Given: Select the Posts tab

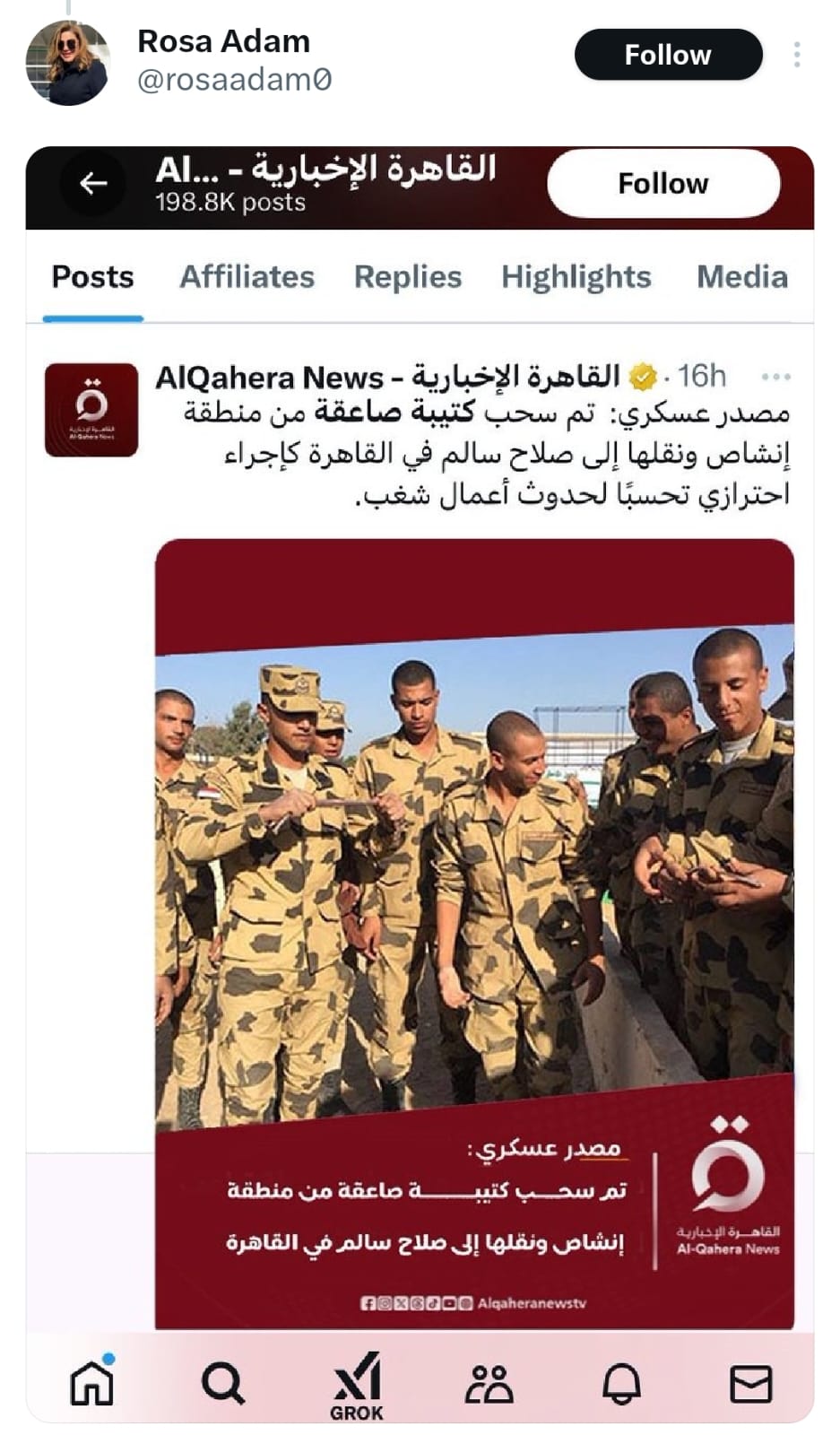Looking at the screenshot, I should 92,276.
